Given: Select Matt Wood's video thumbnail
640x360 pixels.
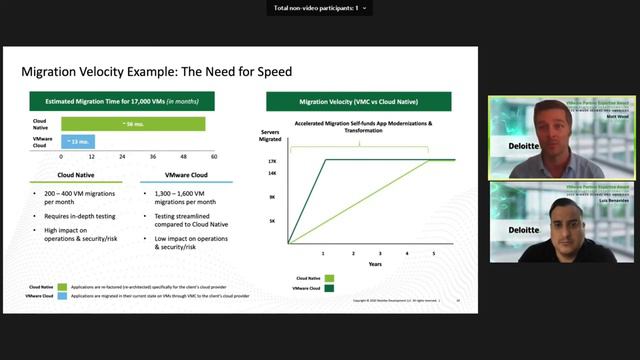Looking at the screenshot, I should (562, 138).
